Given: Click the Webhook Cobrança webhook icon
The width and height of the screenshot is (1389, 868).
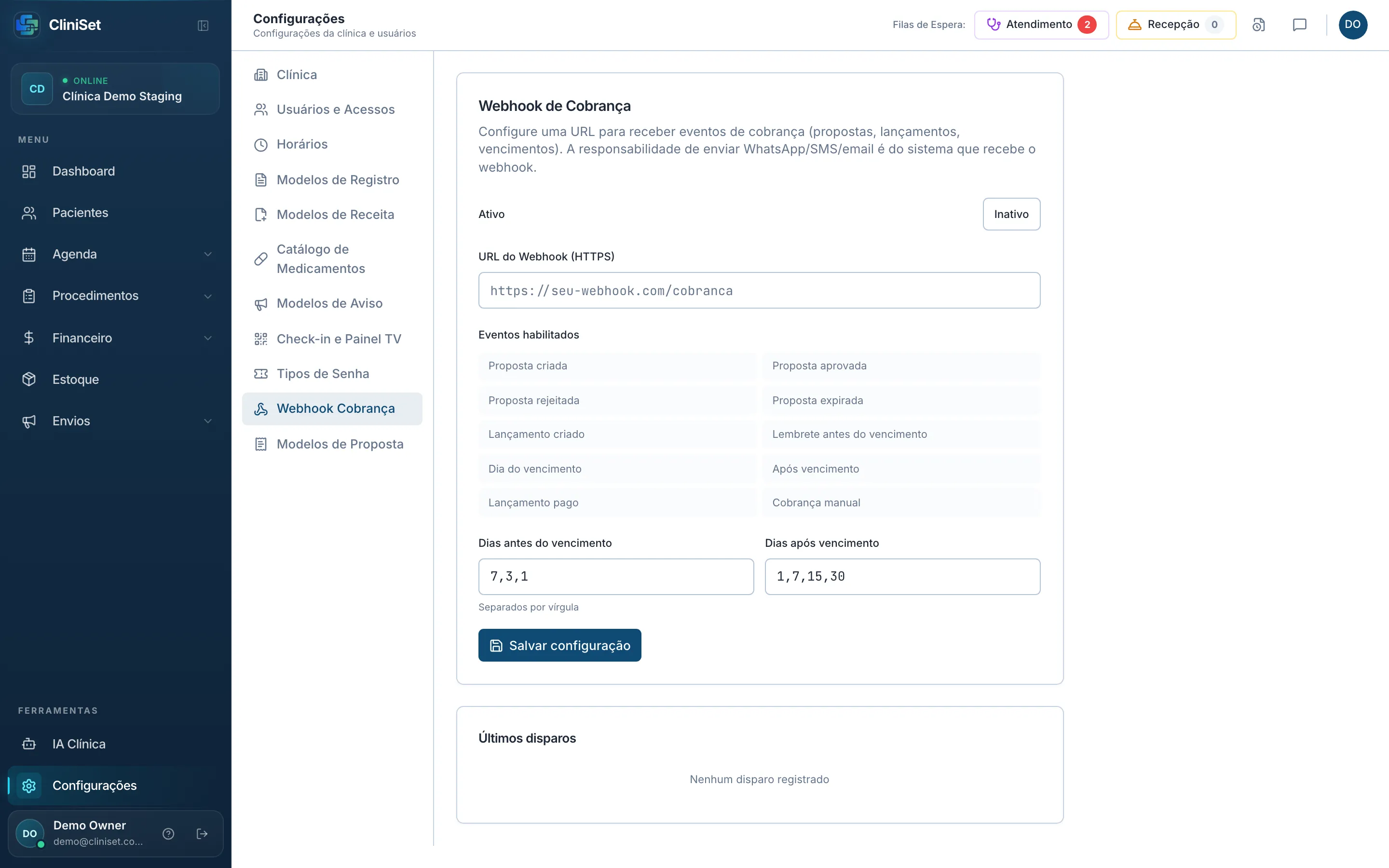Looking at the screenshot, I should pos(261,409).
